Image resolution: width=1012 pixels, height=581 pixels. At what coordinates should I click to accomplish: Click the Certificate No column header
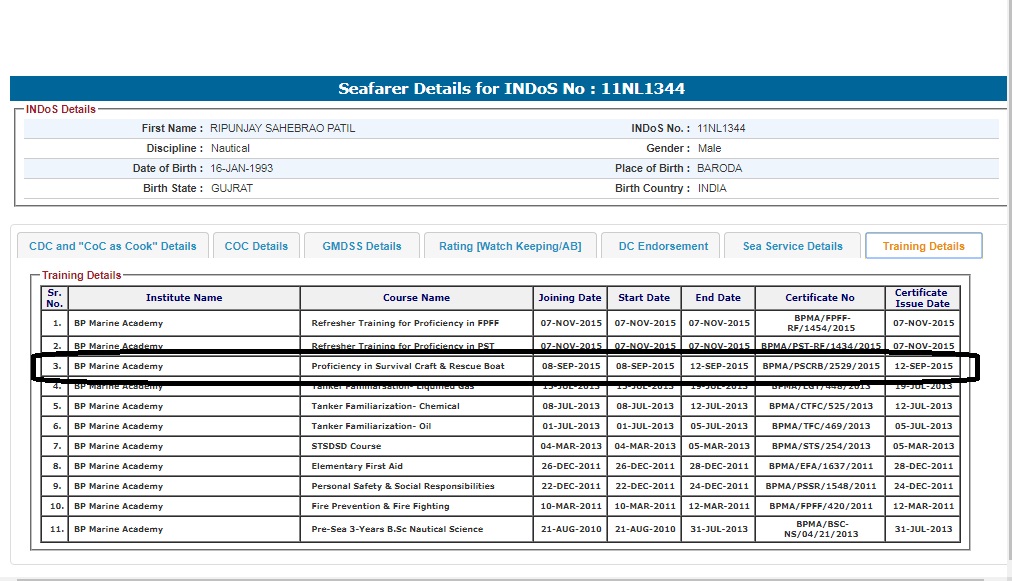(x=819, y=298)
